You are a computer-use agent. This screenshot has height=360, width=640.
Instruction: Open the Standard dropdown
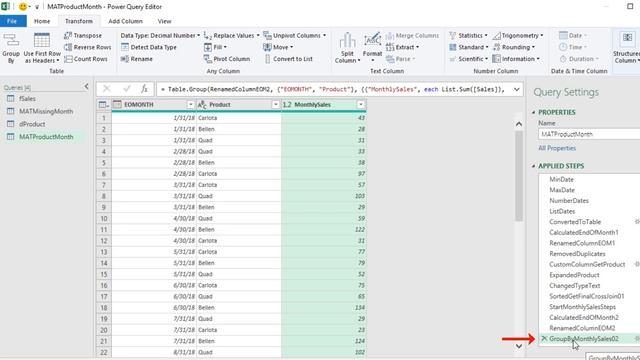coord(469,47)
